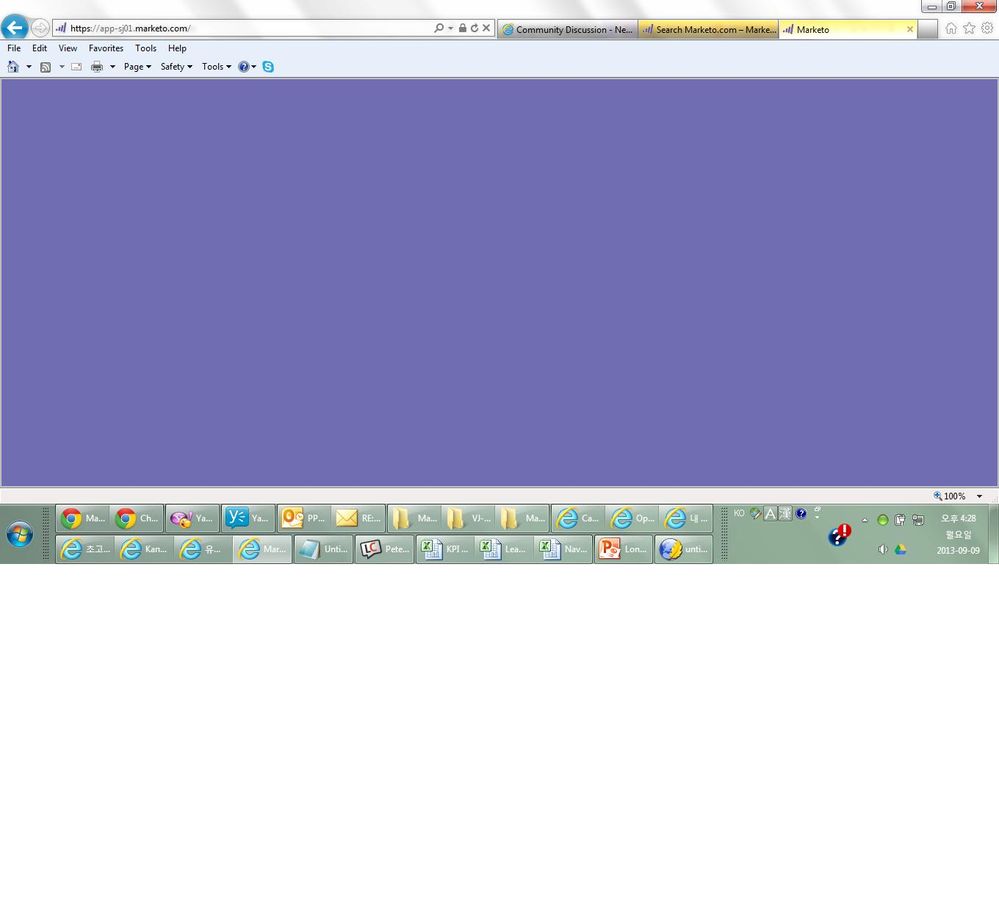Open the zoom level 100% dropdown arrow
999x901 pixels.
(979, 496)
